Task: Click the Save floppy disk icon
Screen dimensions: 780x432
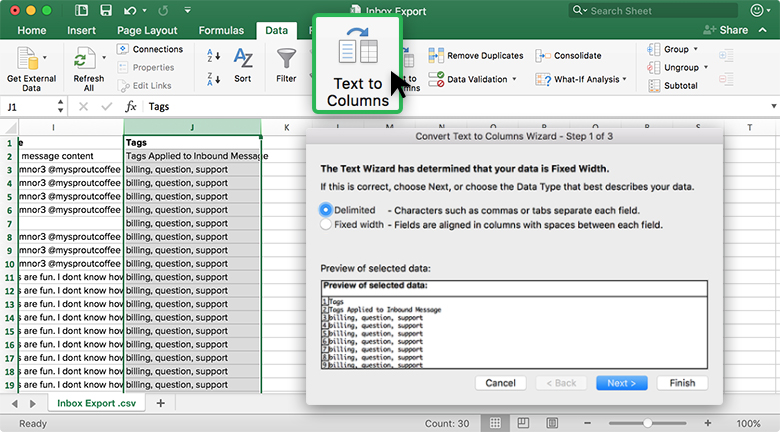Action: click(x=106, y=10)
